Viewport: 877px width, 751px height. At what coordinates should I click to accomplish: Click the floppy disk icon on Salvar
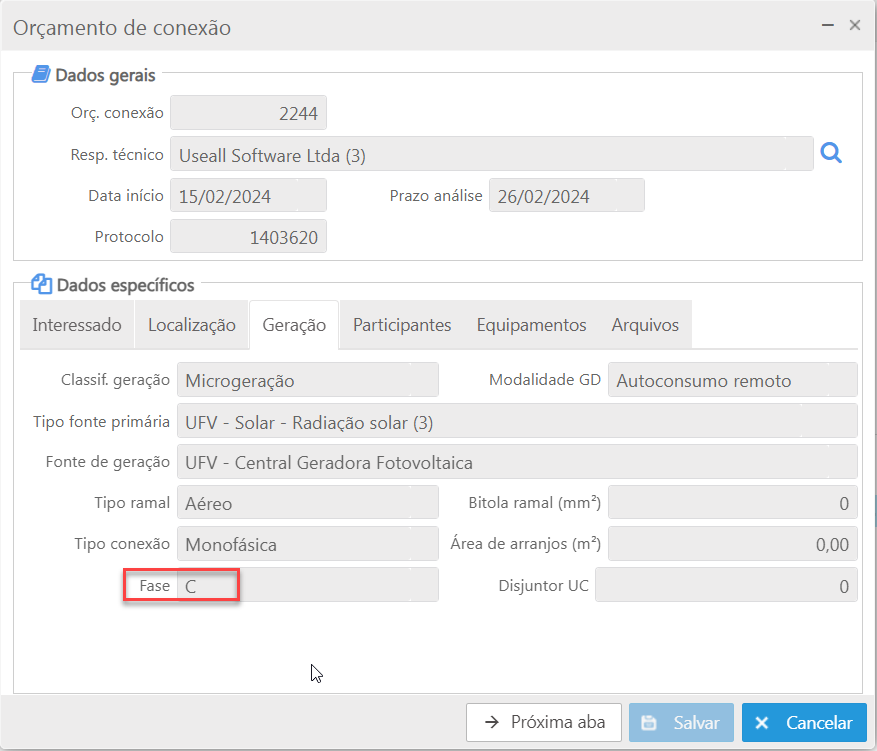[x=649, y=722]
